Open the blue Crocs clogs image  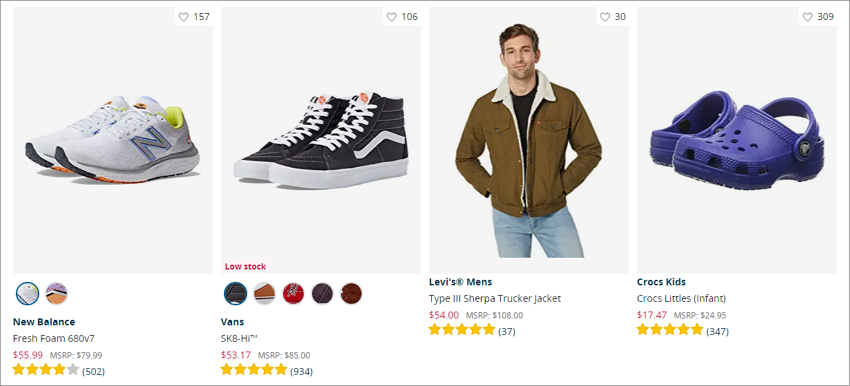tap(737, 140)
